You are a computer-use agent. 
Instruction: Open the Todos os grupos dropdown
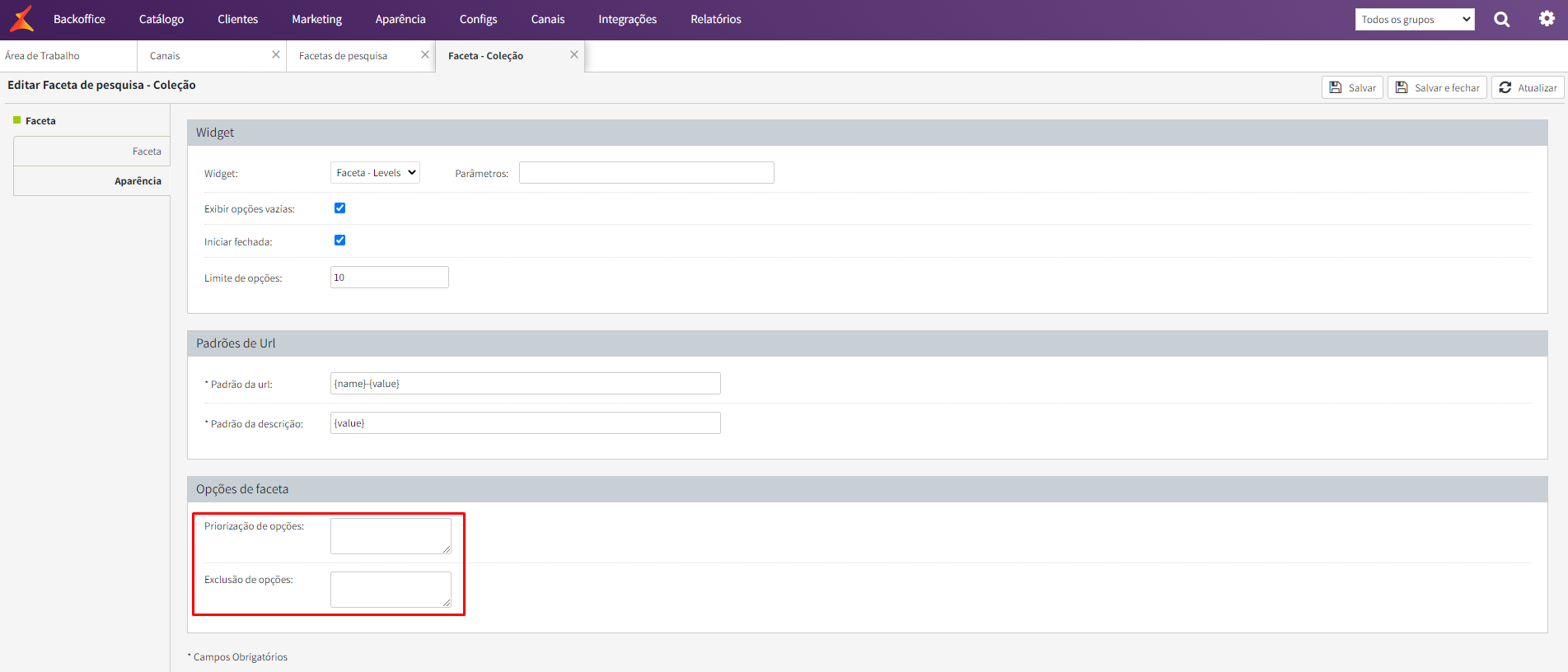coord(1415,19)
